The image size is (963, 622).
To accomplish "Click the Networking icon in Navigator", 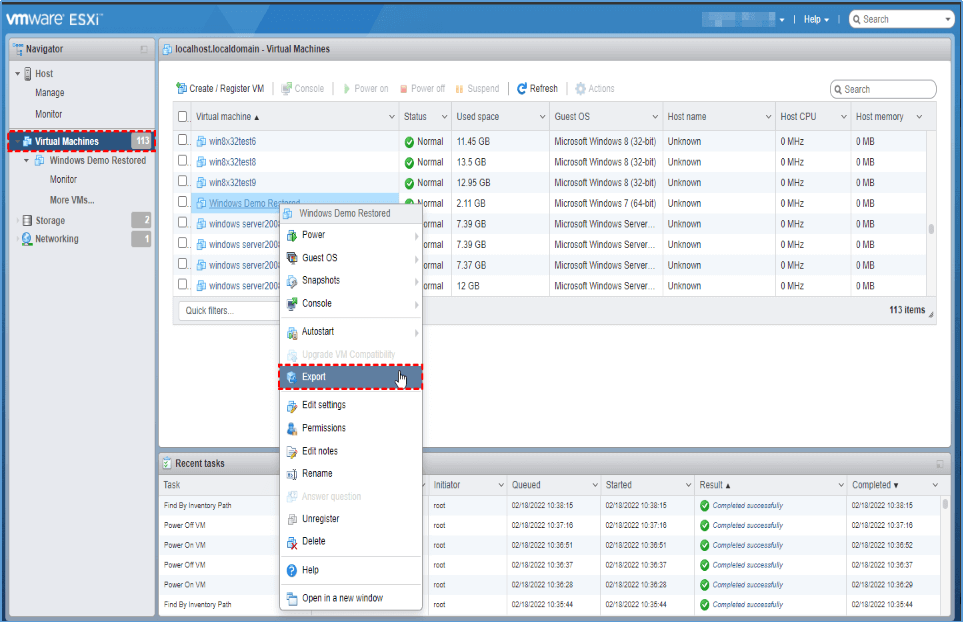I will pyautogui.click(x=27, y=240).
